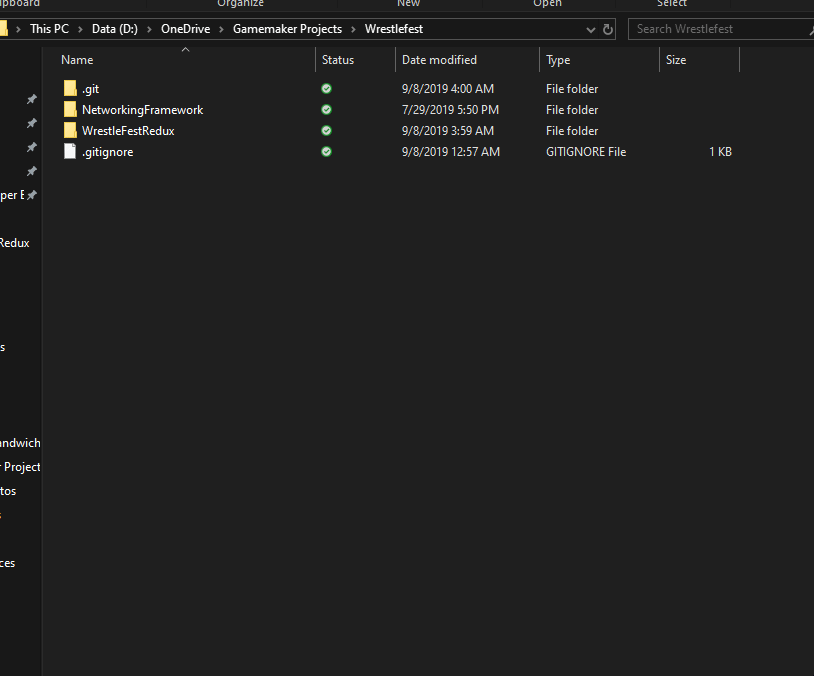Open the sidebar item ending in Project

[x=20, y=467]
